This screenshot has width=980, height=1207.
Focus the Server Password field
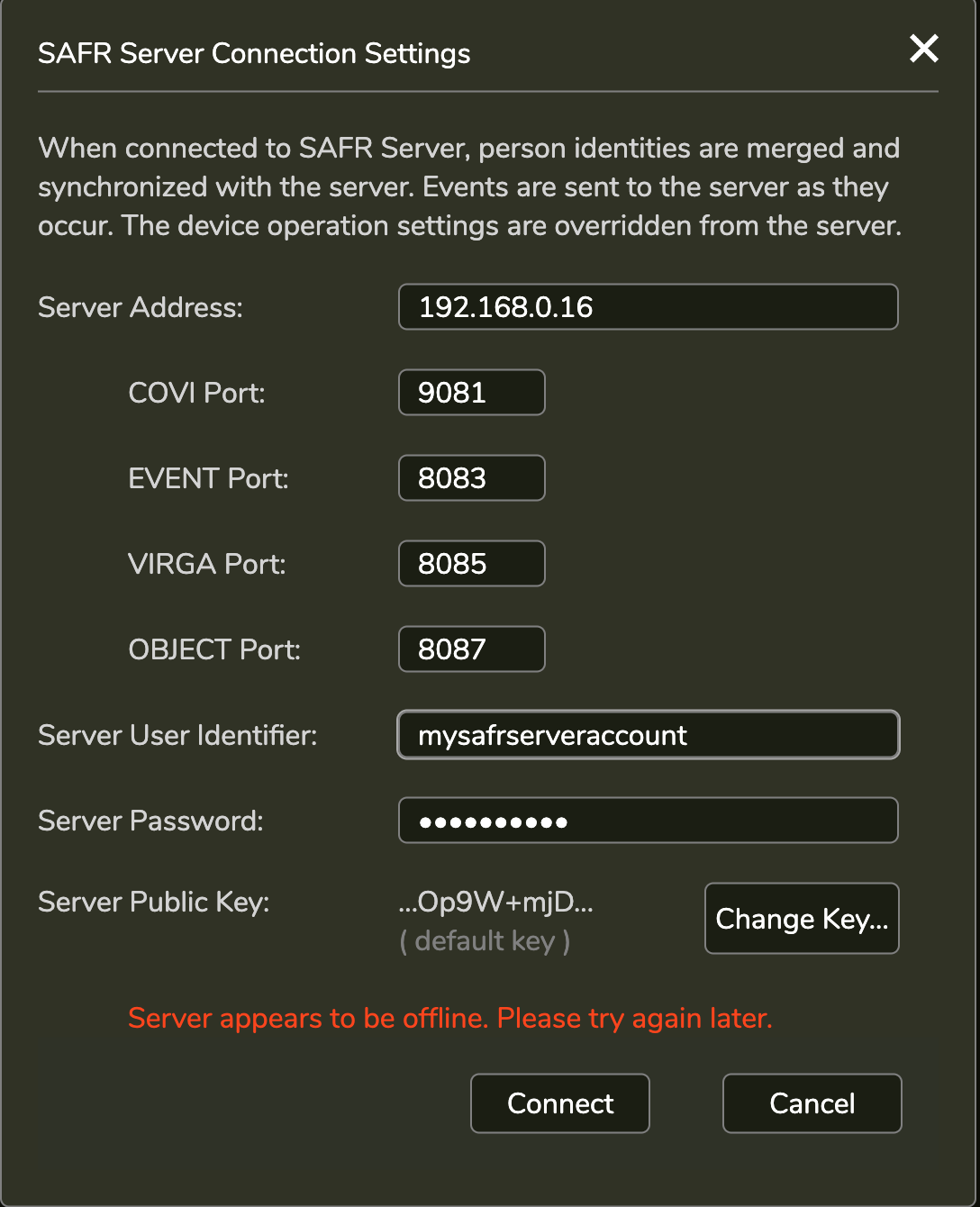[x=648, y=821]
